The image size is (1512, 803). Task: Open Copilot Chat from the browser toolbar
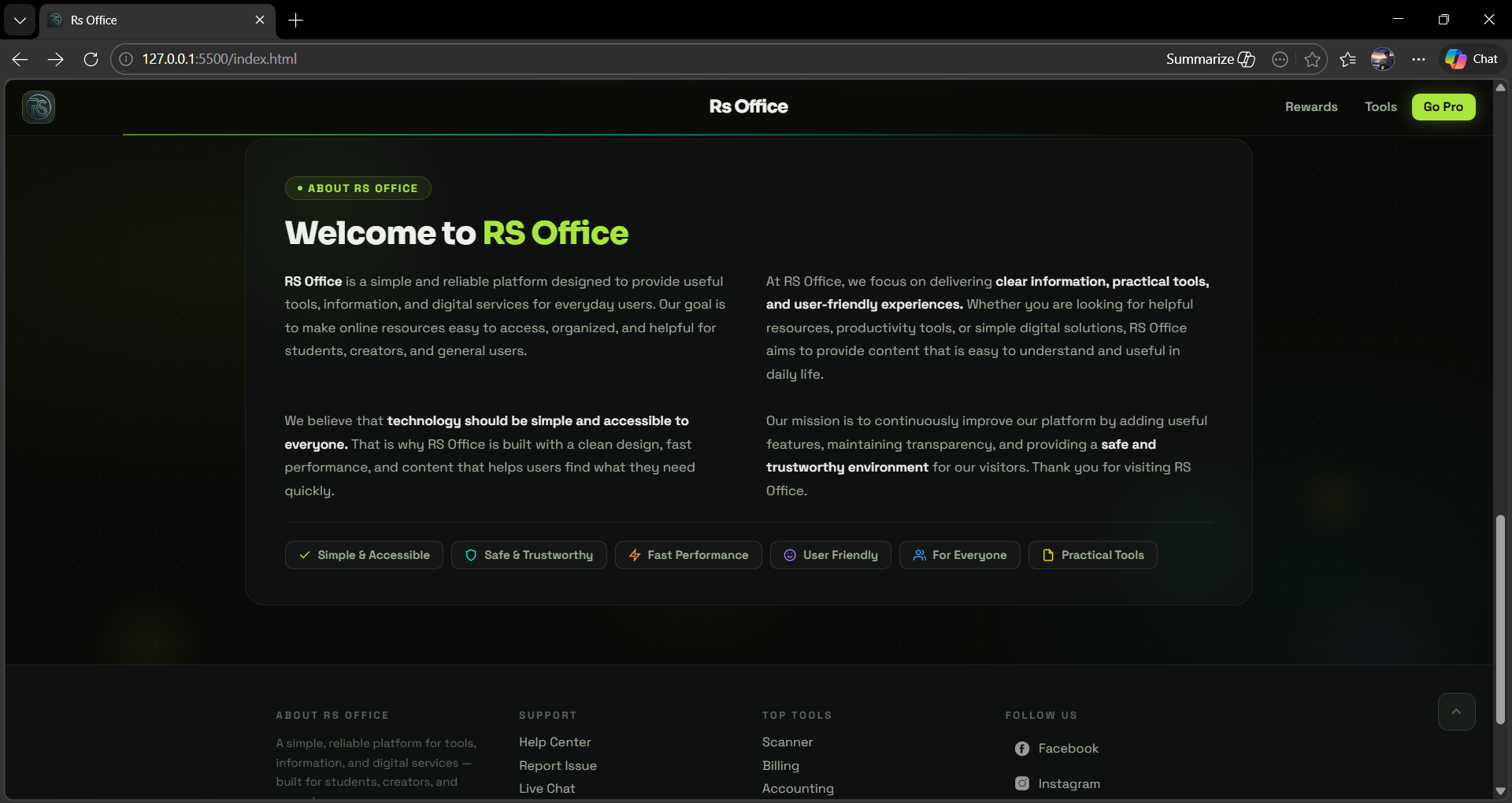(1472, 58)
